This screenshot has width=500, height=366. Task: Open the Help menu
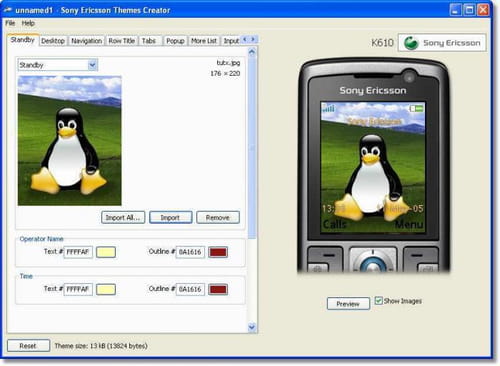click(28, 23)
